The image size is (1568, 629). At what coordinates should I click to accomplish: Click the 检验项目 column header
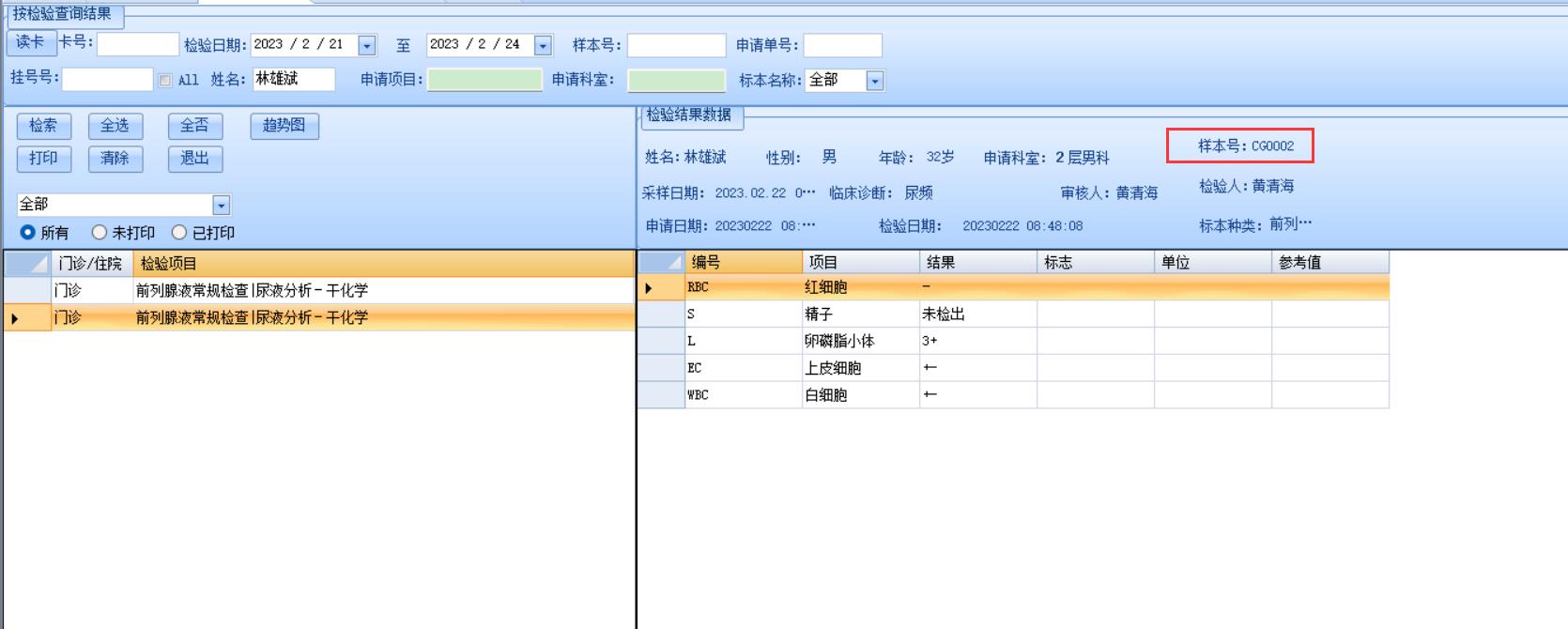pos(384,264)
